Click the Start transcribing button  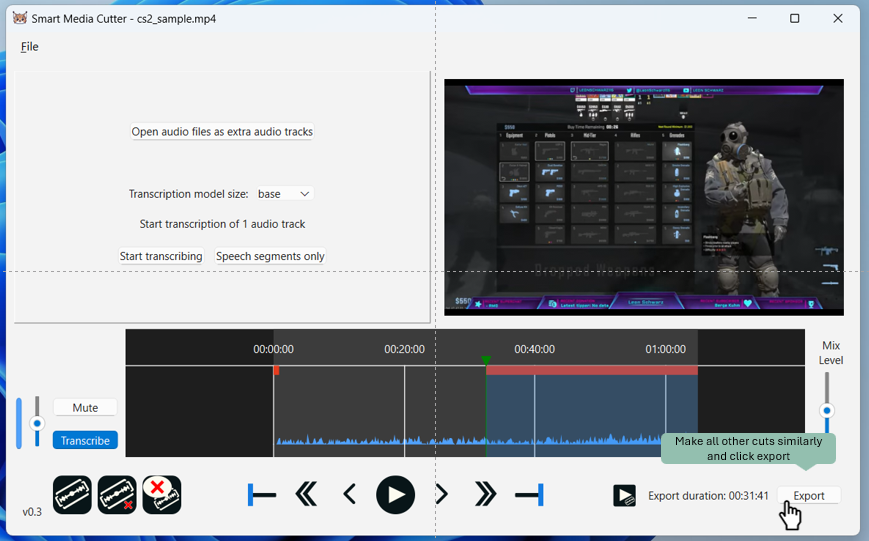tap(161, 257)
